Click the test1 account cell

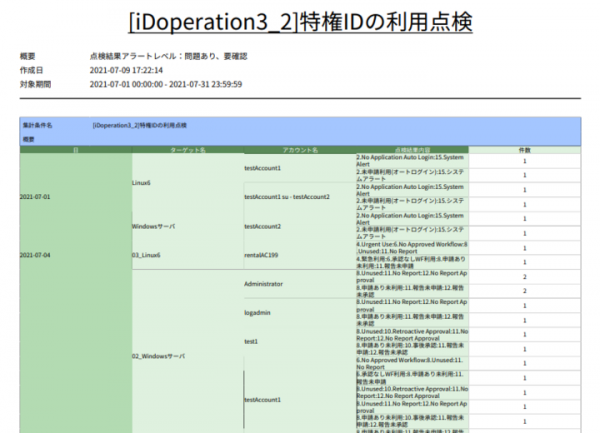(x=251, y=341)
